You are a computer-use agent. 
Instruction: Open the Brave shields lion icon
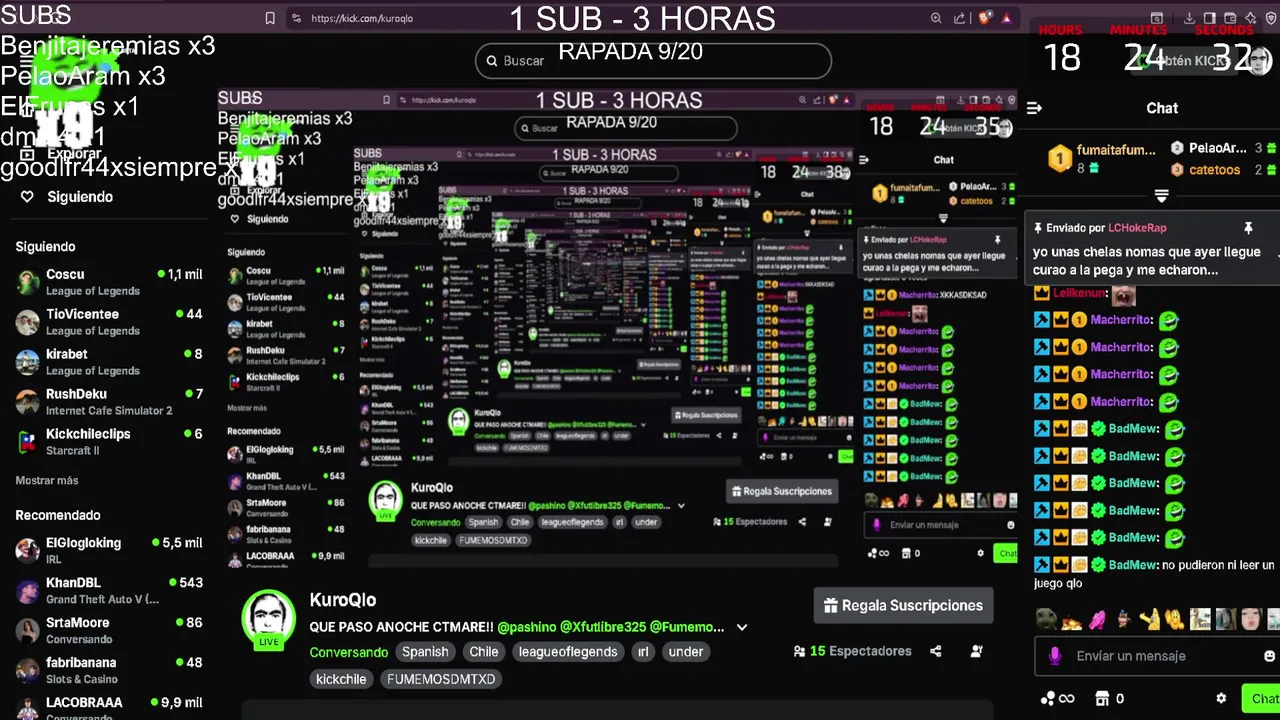tap(985, 18)
